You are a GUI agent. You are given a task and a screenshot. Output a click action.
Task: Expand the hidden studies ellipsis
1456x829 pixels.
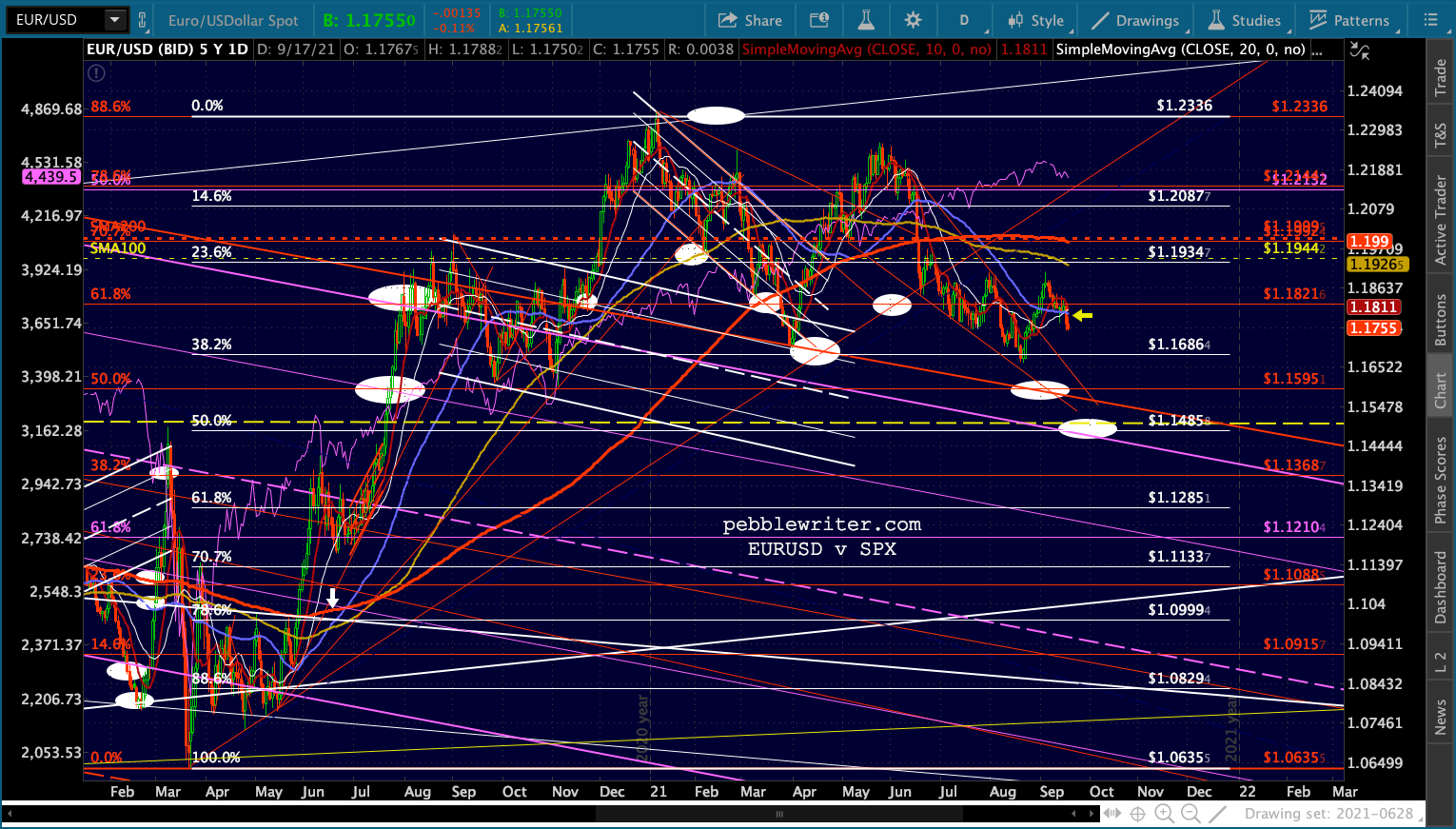[x=1318, y=49]
